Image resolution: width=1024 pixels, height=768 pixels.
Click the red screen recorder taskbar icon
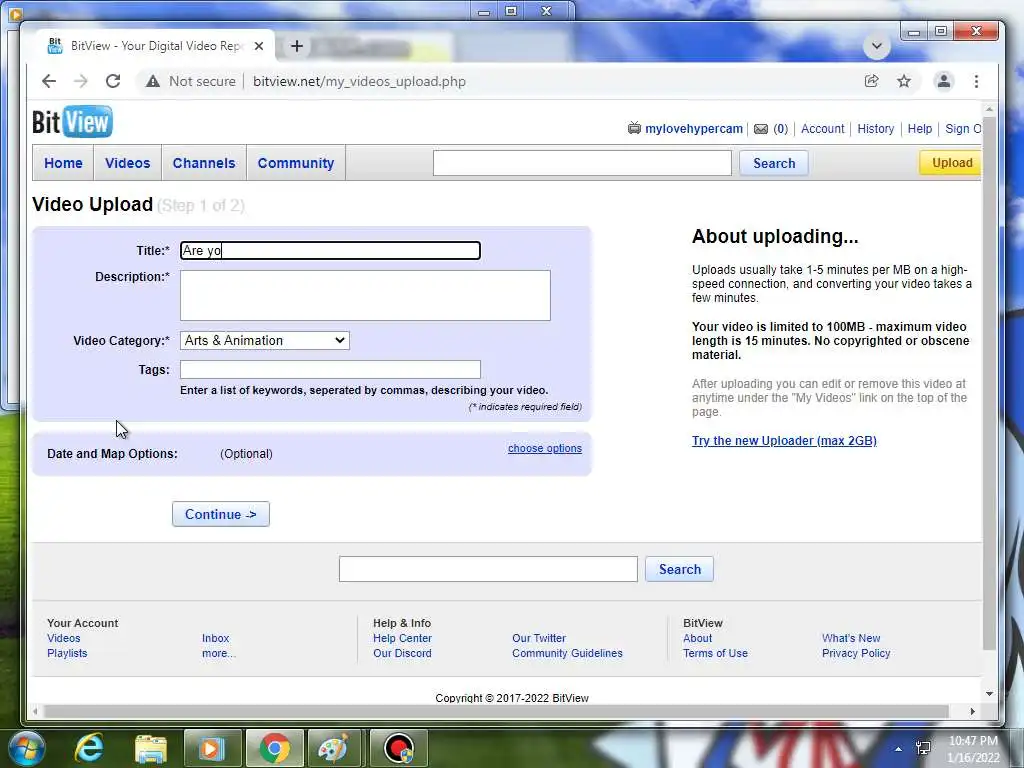pyautogui.click(x=398, y=748)
